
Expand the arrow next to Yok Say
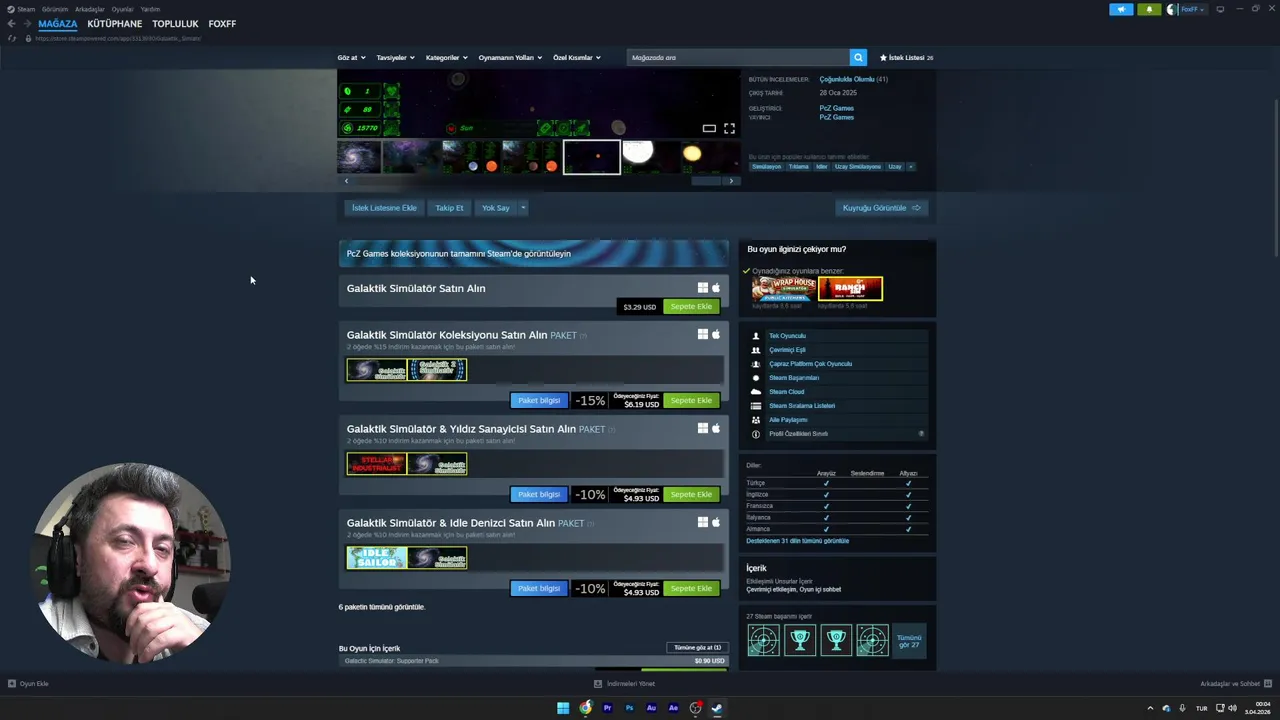(522, 208)
